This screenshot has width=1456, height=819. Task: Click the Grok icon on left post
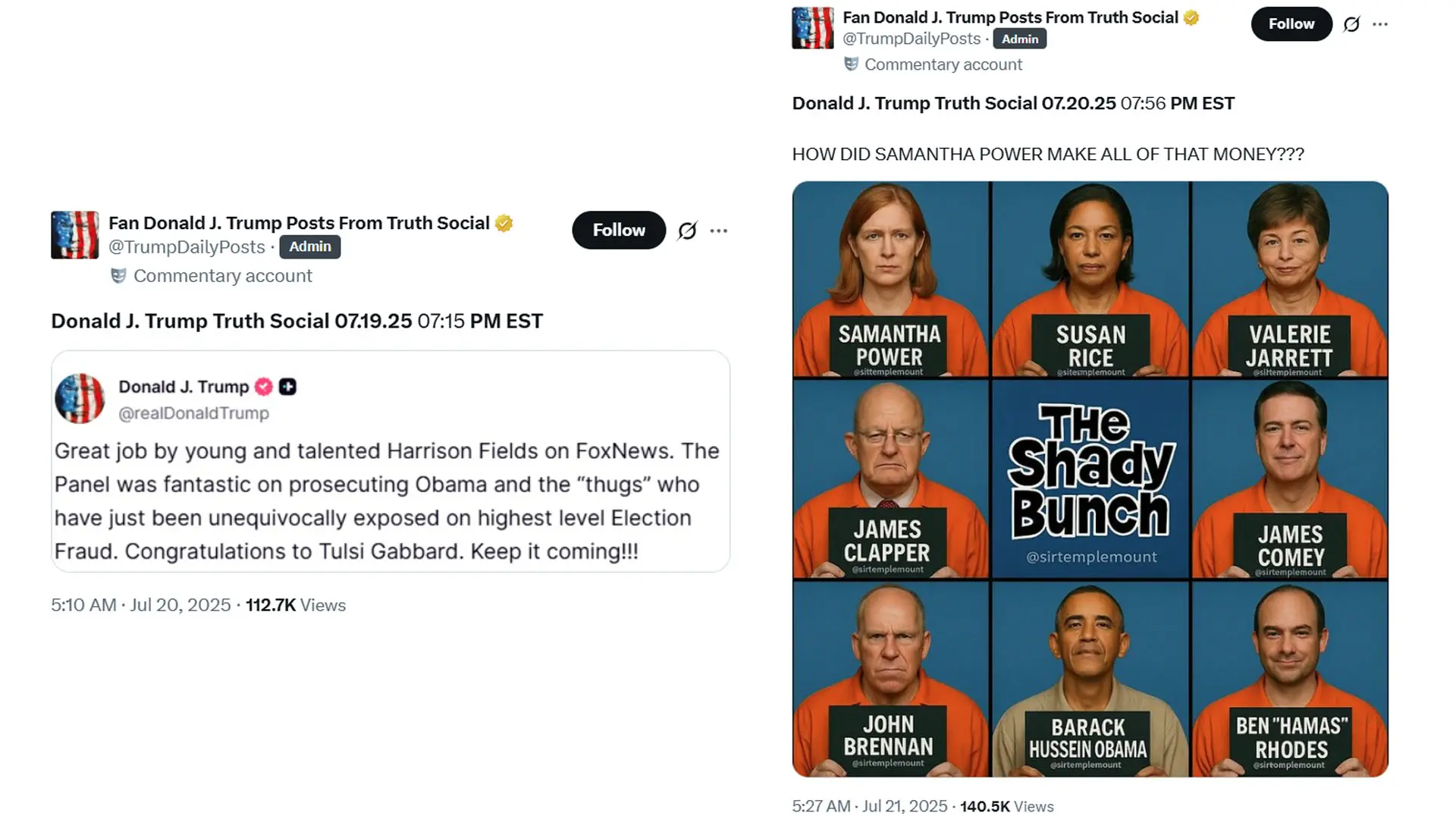[x=687, y=231]
